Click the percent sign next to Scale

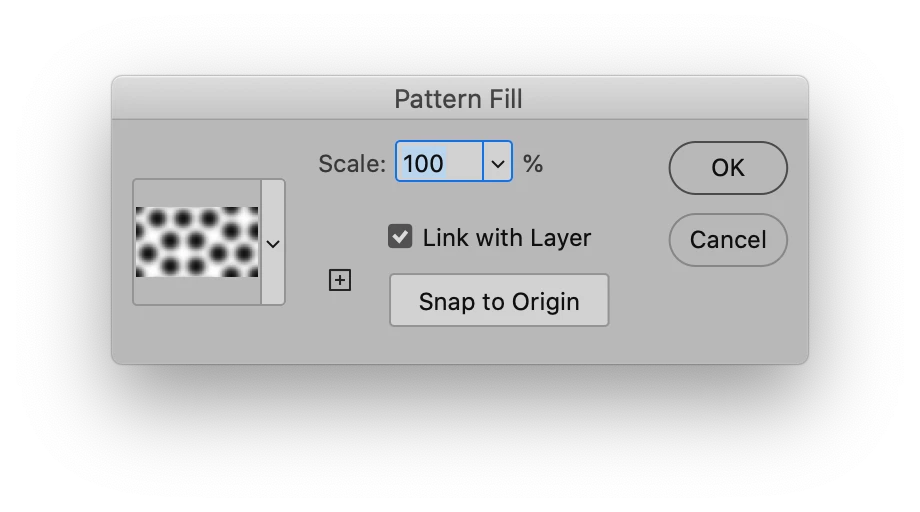click(x=533, y=162)
